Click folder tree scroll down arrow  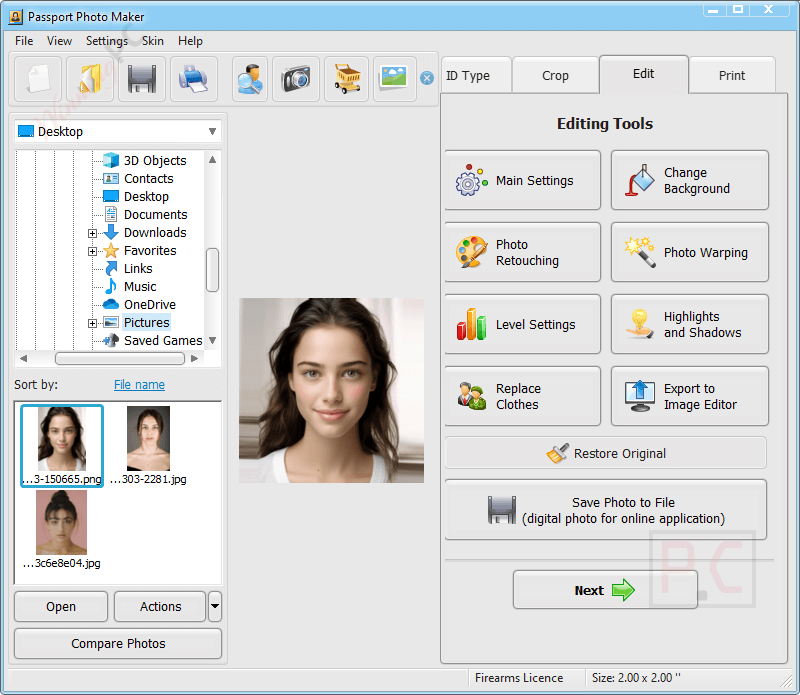pos(213,340)
